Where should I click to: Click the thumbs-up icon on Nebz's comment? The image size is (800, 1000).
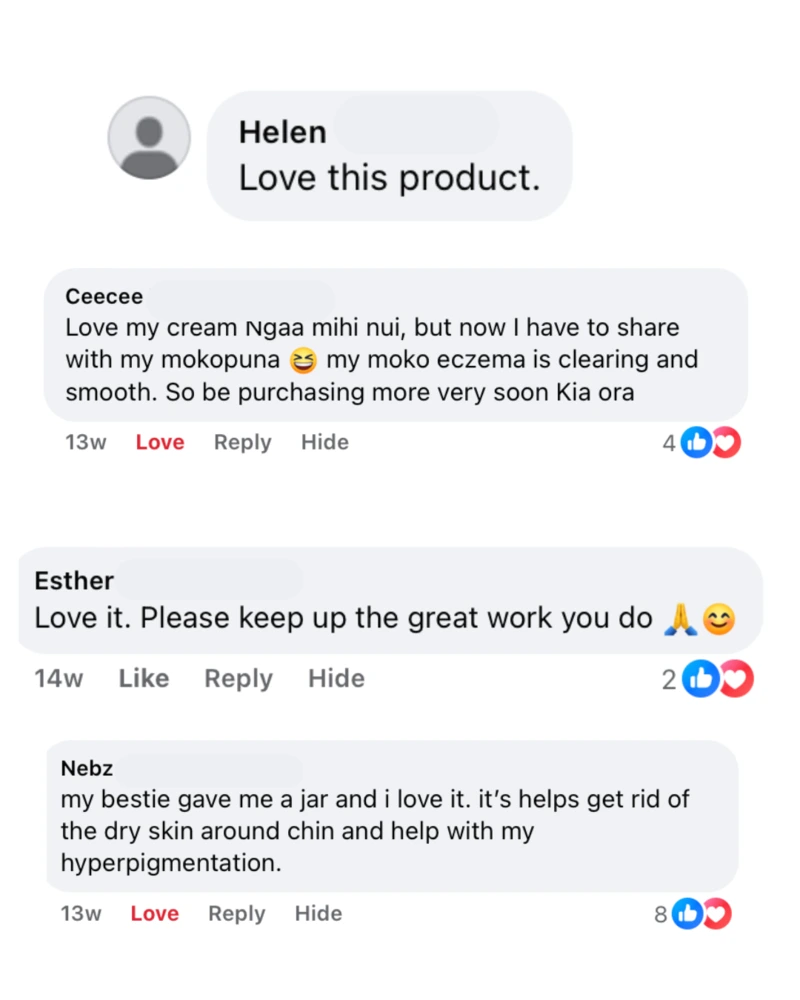coord(688,913)
